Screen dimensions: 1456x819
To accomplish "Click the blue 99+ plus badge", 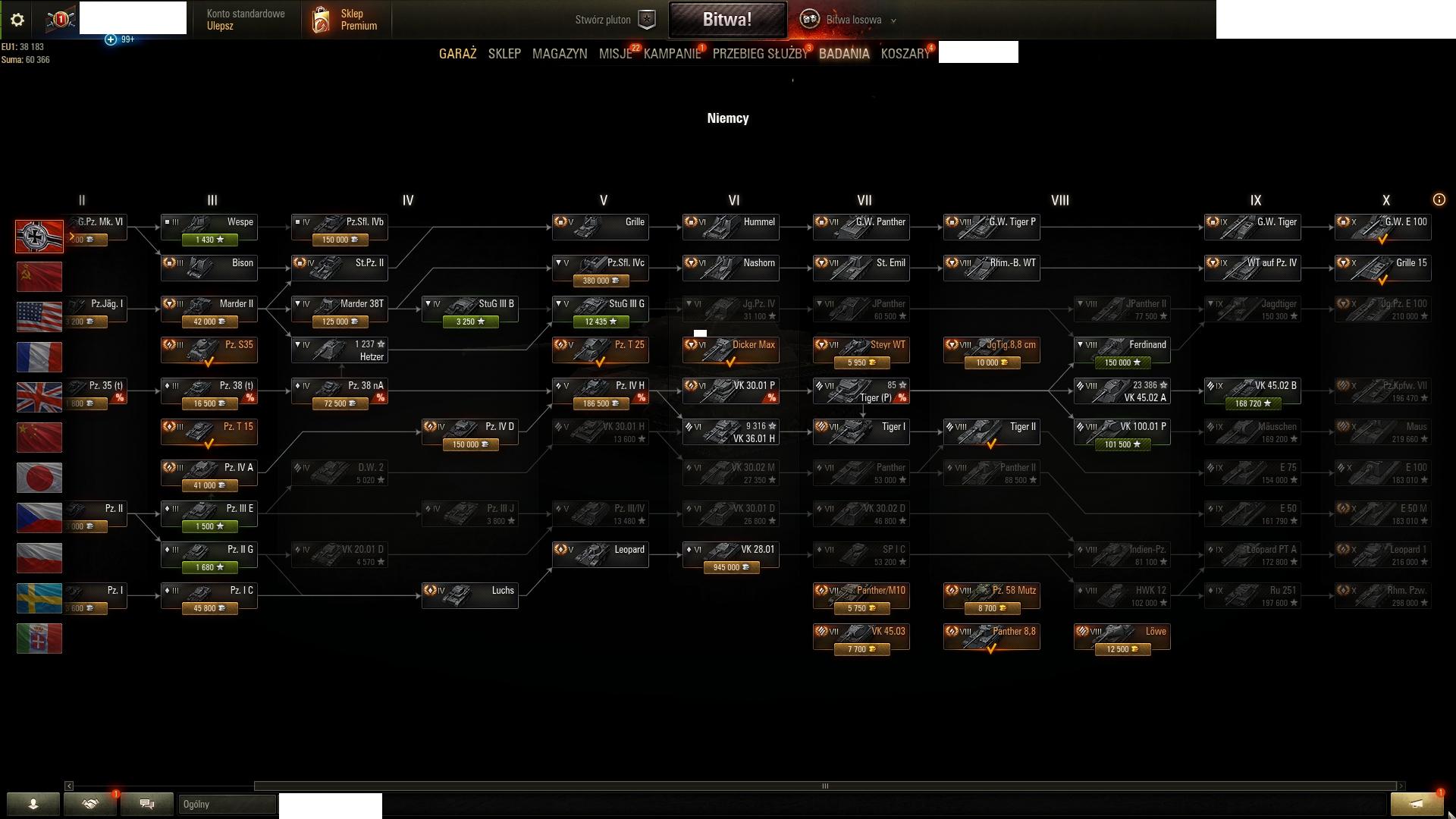I will [x=111, y=39].
